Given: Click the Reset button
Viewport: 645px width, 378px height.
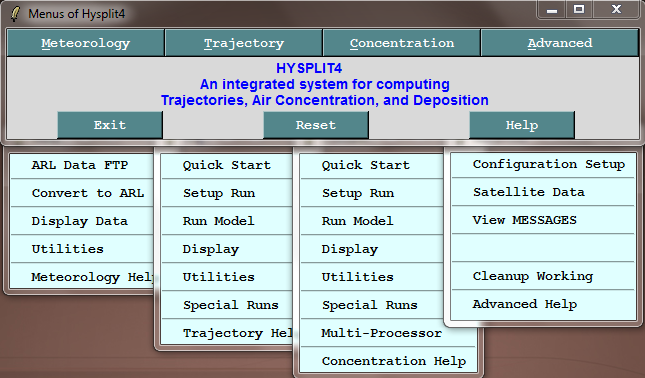Looking at the screenshot, I should pyautogui.click(x=316, y=125).
